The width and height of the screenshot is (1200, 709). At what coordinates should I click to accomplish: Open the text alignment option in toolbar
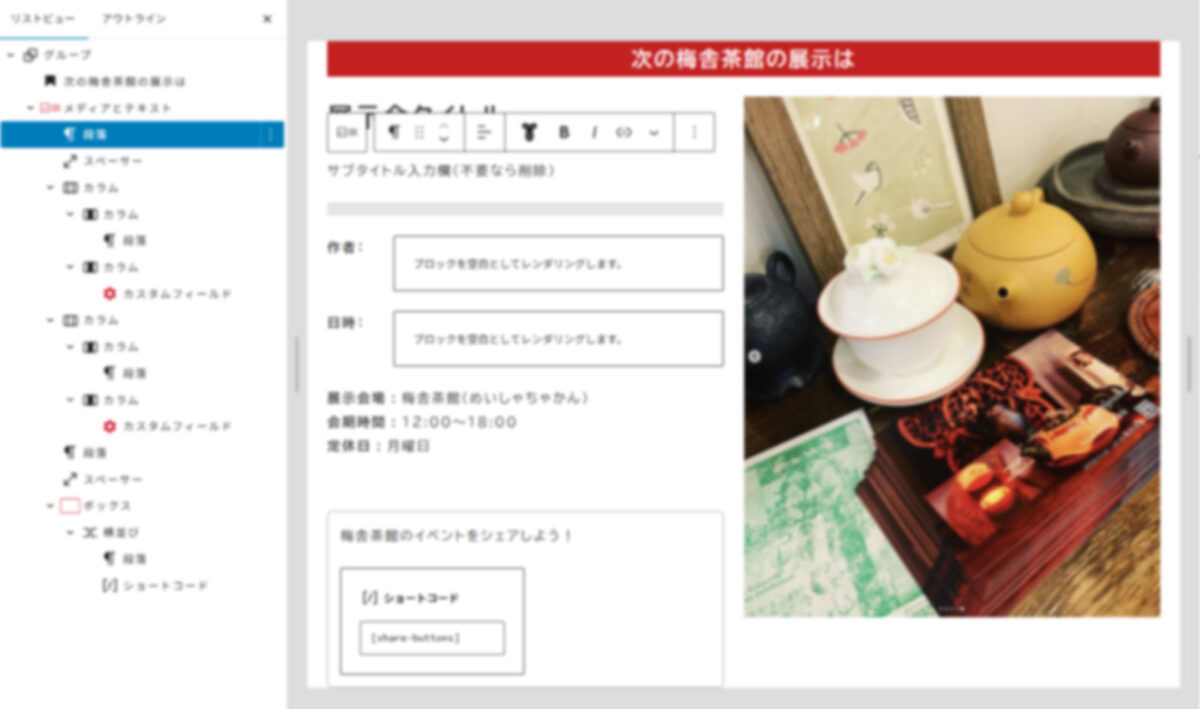(484, 132)
